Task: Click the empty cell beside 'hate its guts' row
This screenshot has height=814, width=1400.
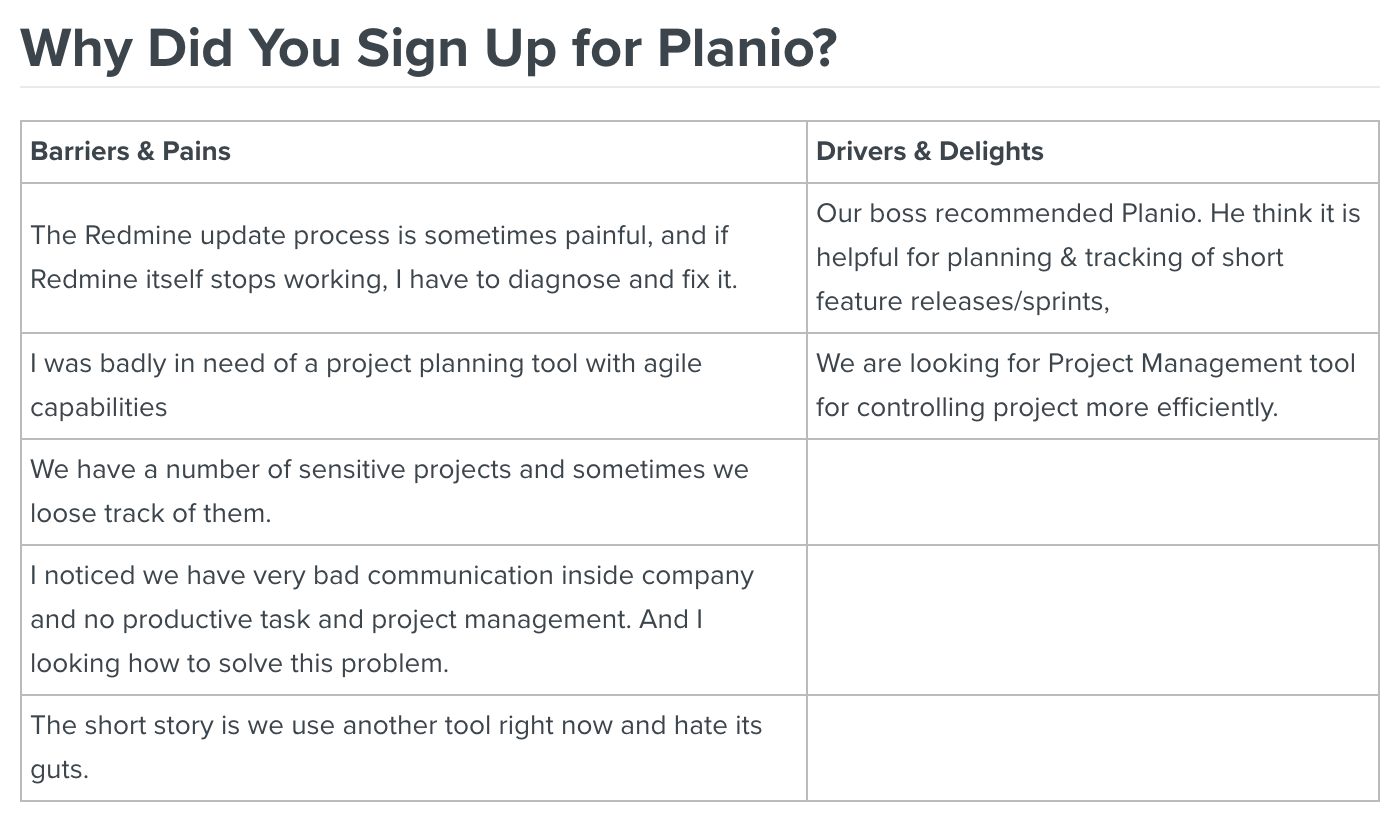Action: 1093,748
